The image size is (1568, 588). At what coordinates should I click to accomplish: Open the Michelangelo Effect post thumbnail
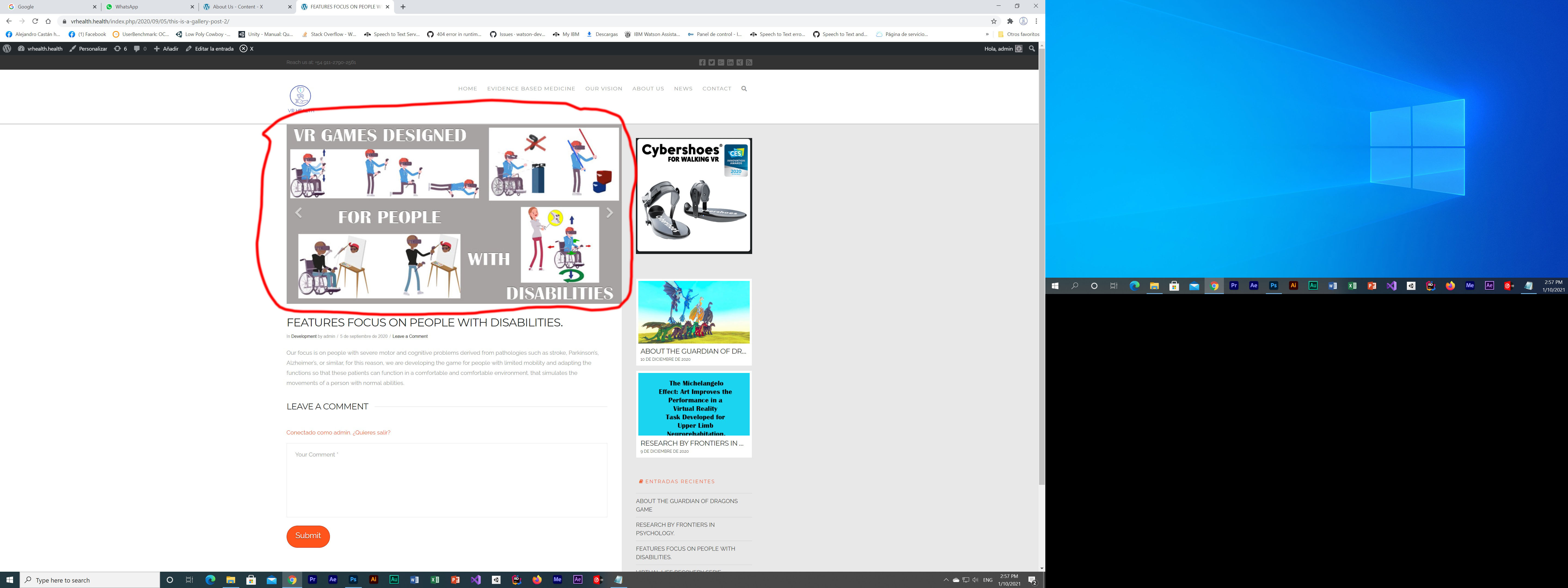click(694, 404)
